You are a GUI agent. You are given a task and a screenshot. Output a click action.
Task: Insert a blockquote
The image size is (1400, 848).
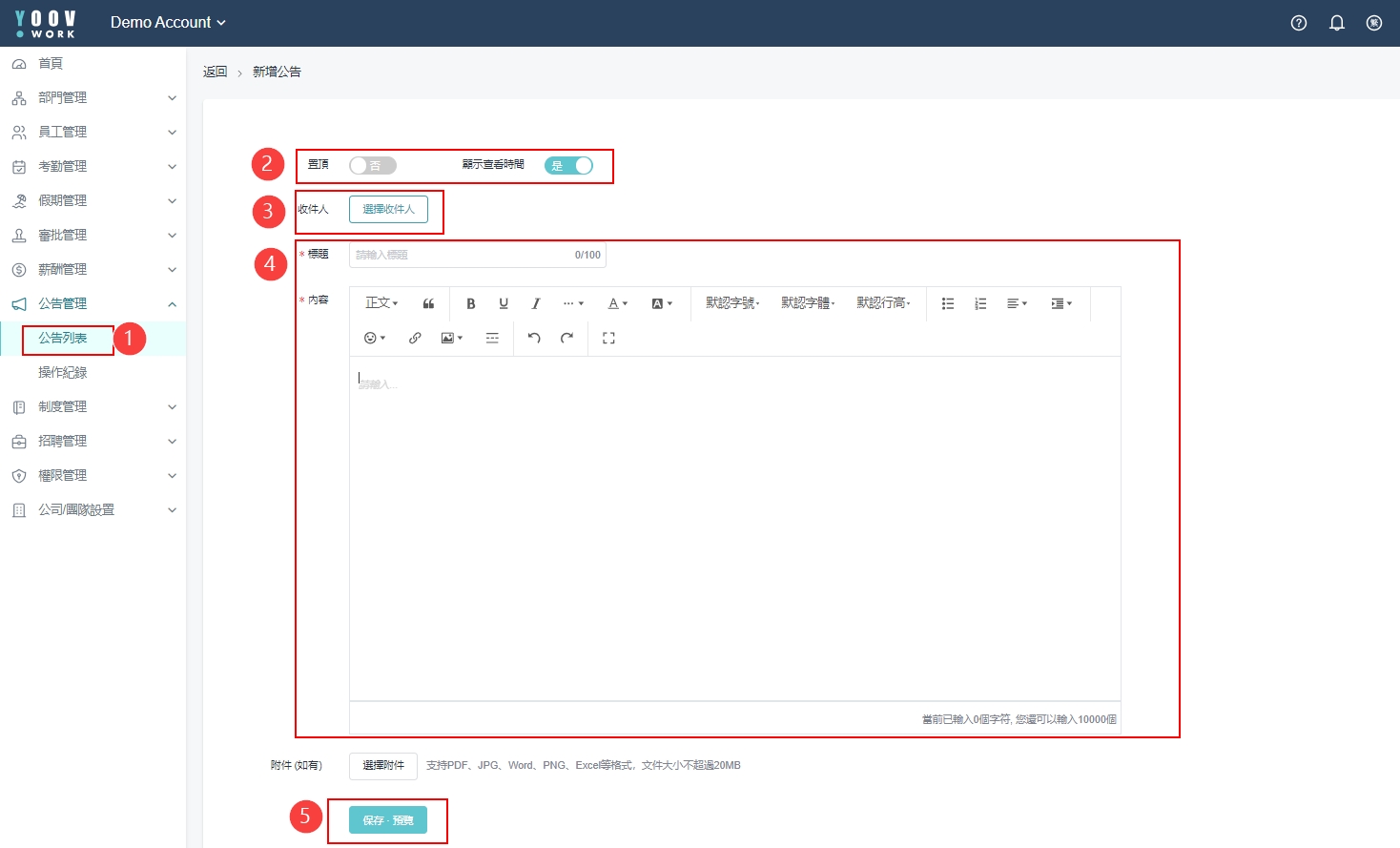pos(428,303)
